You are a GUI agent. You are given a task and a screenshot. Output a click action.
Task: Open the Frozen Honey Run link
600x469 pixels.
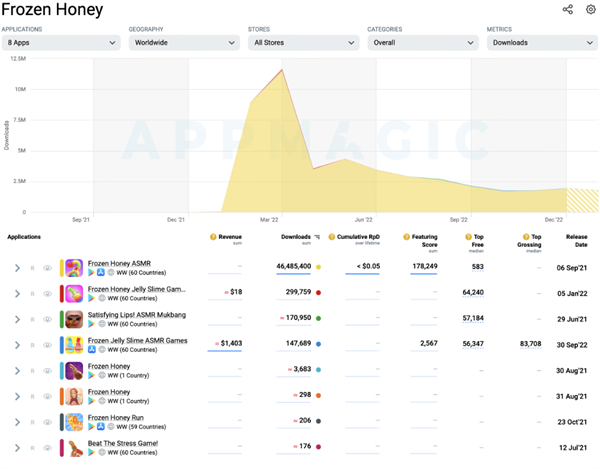tap(116, 417)
